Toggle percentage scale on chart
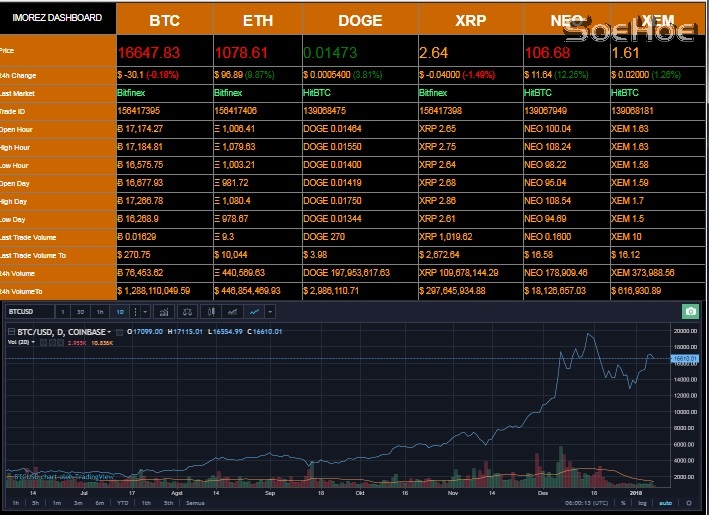 [623, 502]
